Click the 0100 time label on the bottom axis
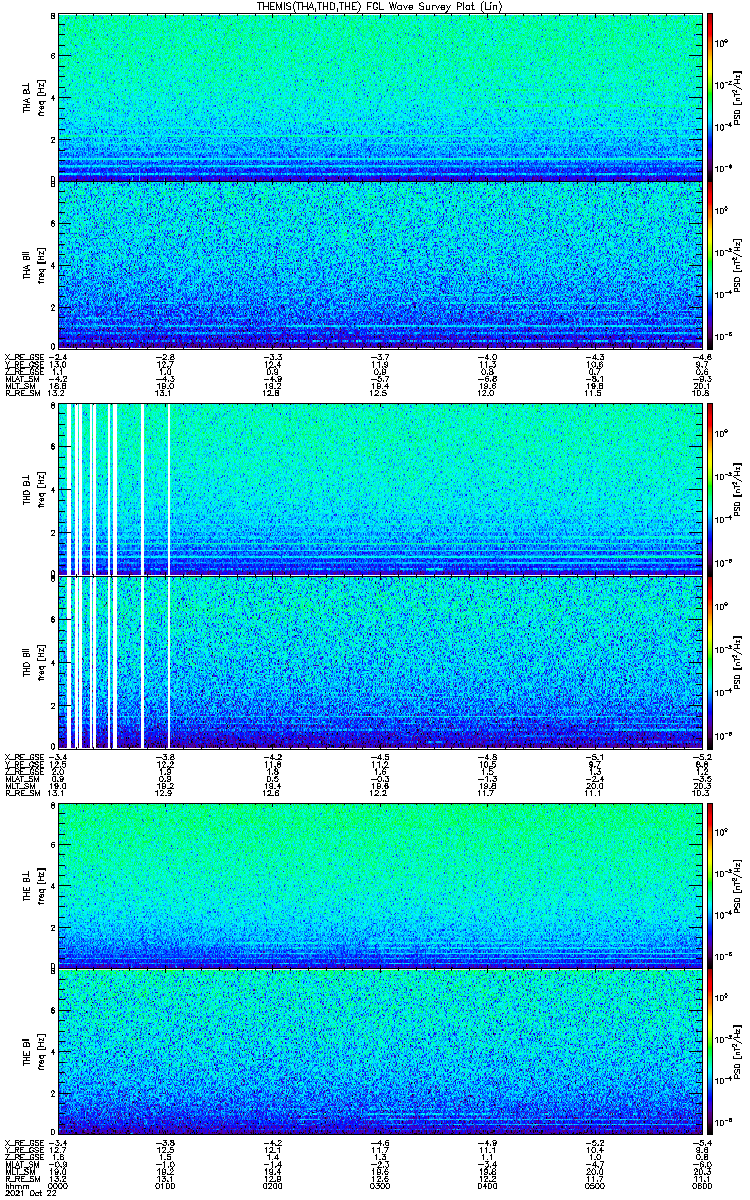 [167, 1186]
